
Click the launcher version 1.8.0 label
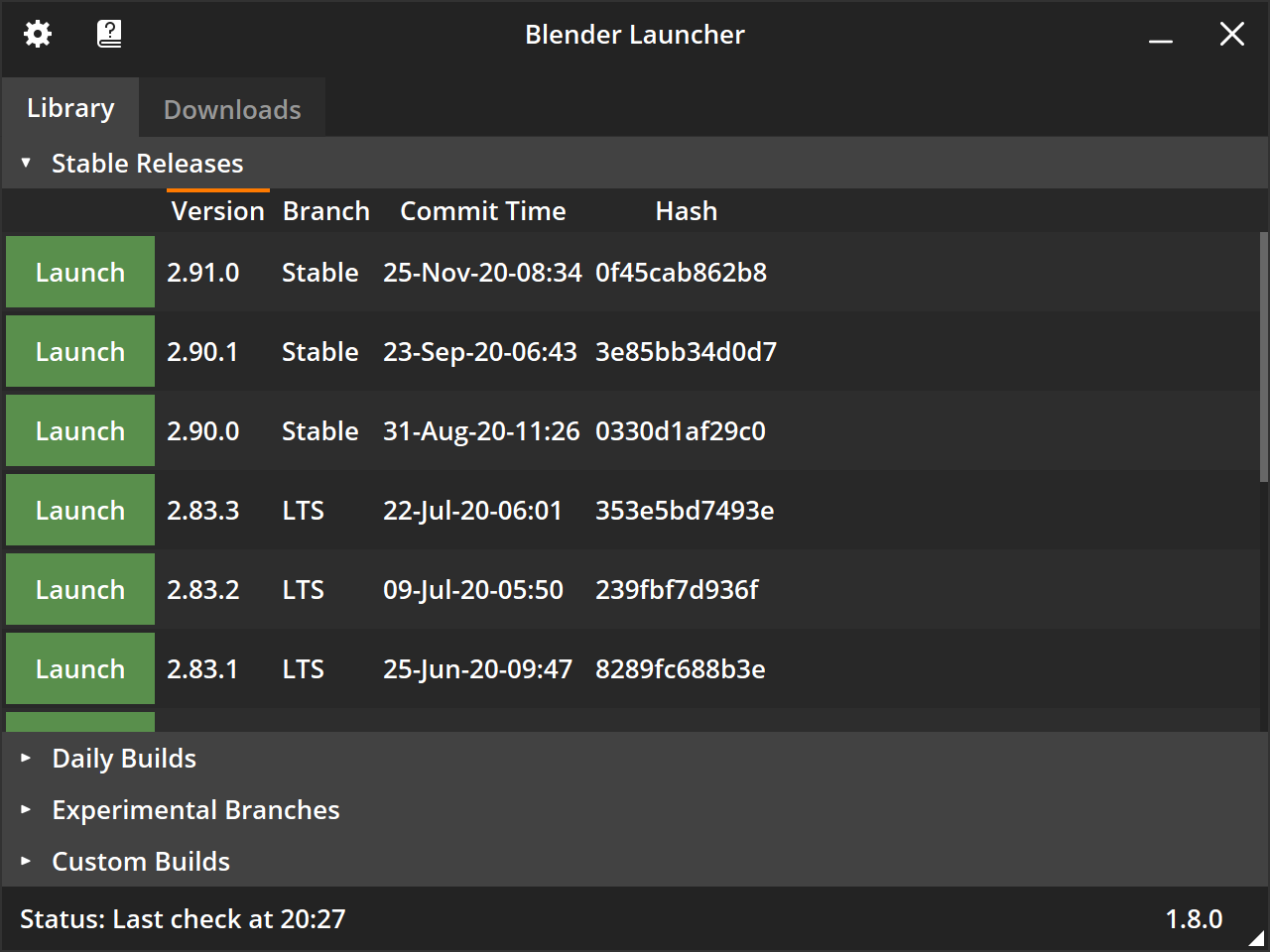[1194, 919]
